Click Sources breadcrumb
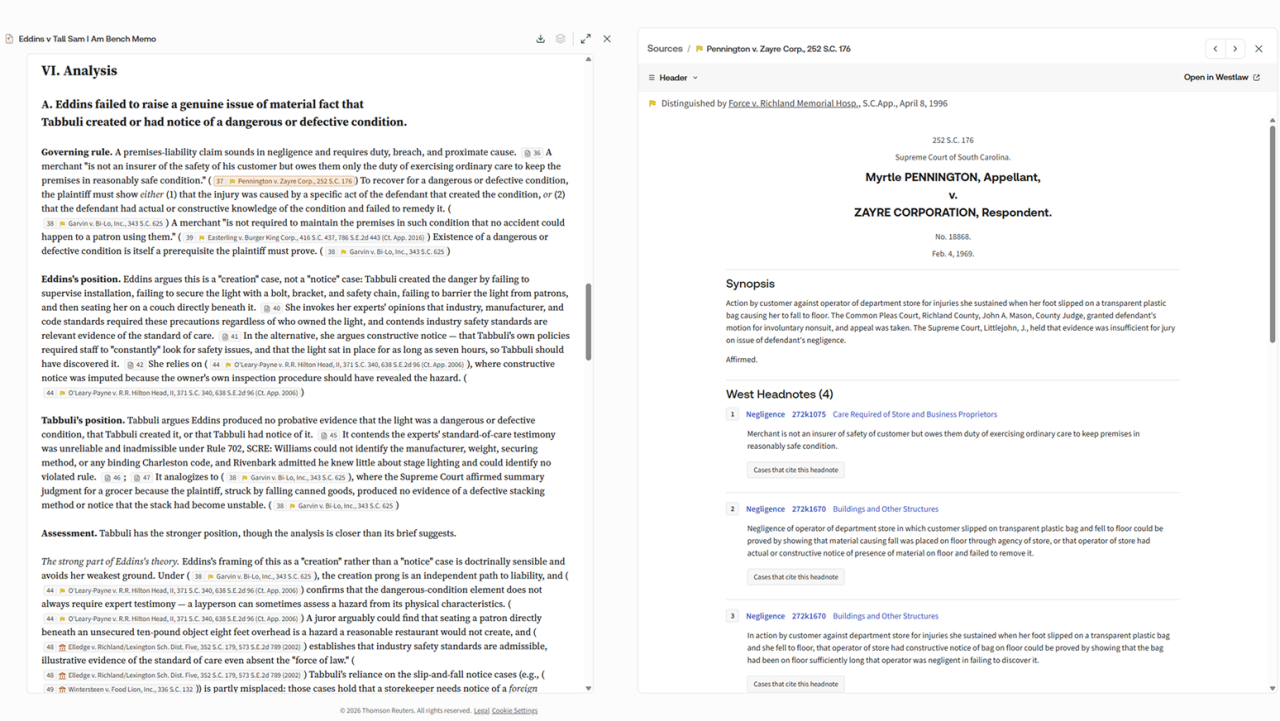The height and width of the screenshot is (721, 1280). tap(664, 48)
